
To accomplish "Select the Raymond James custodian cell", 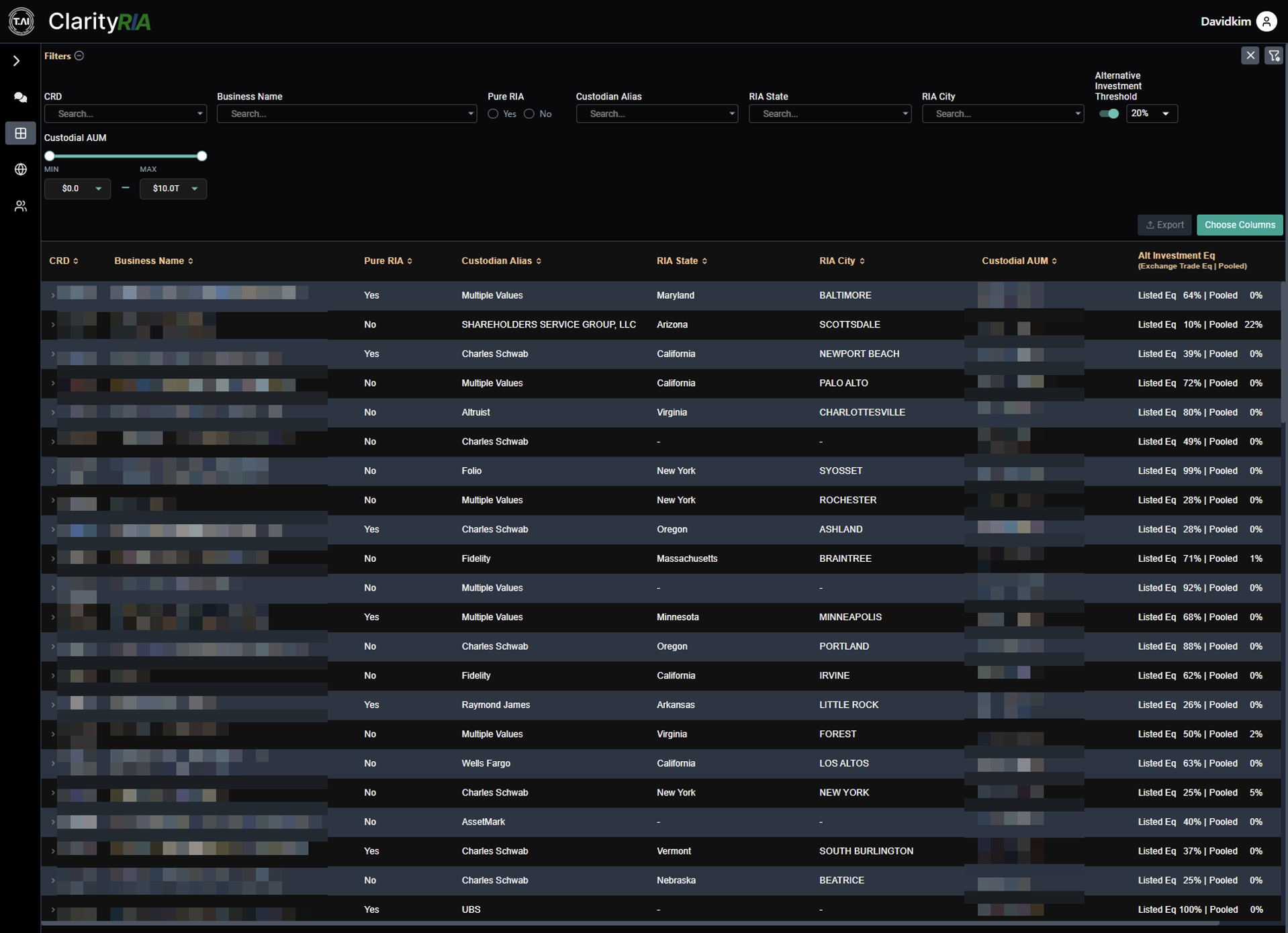I will (496, 705).
